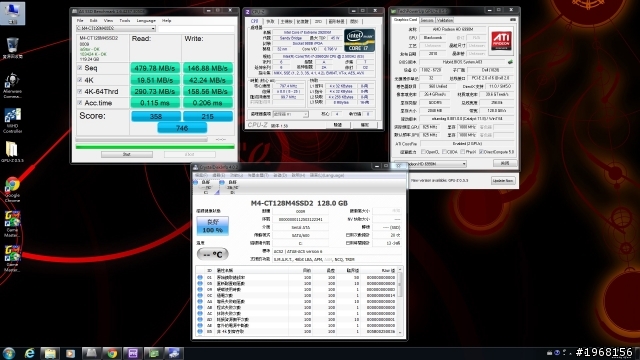Open the Language menu in CrystalDiskInfo
This screenshot has width=640, height=360.
tap(327, 175)
